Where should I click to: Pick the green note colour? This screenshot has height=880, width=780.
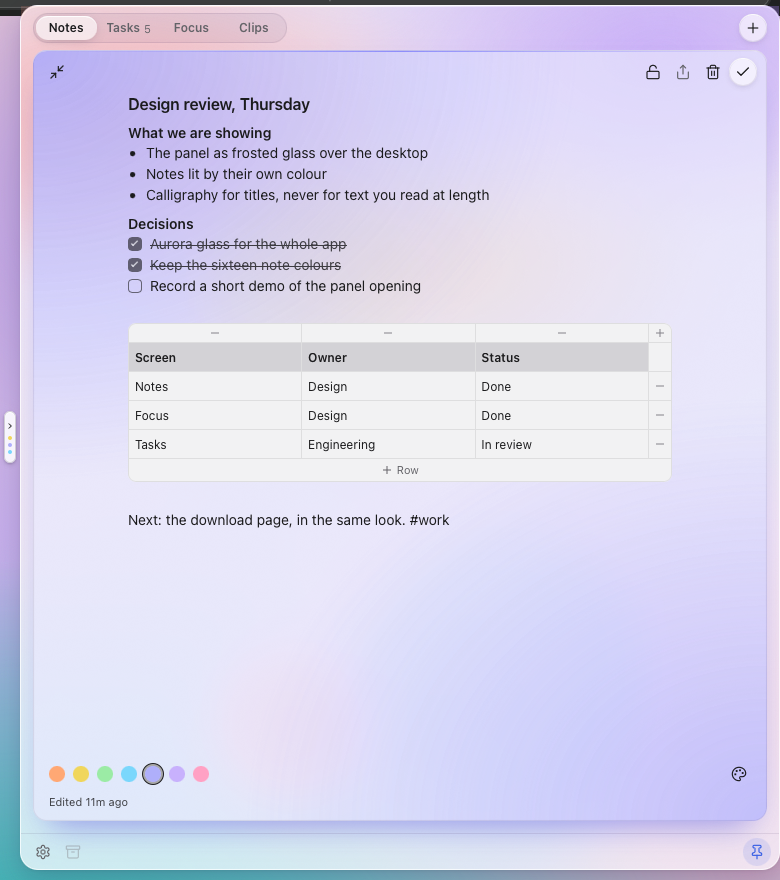(x=105, y=774)
